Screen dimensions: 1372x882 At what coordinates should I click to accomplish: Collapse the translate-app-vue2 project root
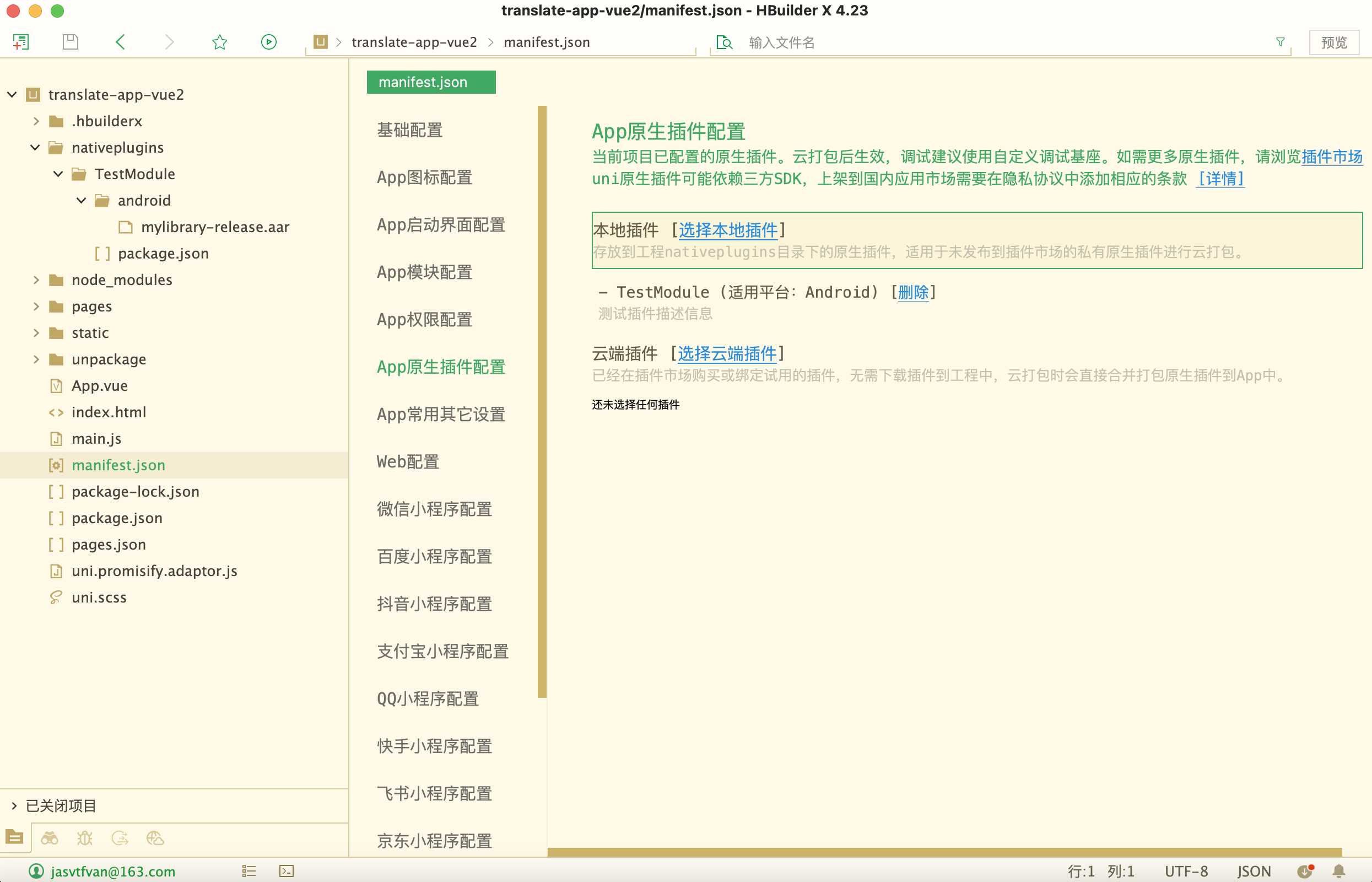(12, 94)
